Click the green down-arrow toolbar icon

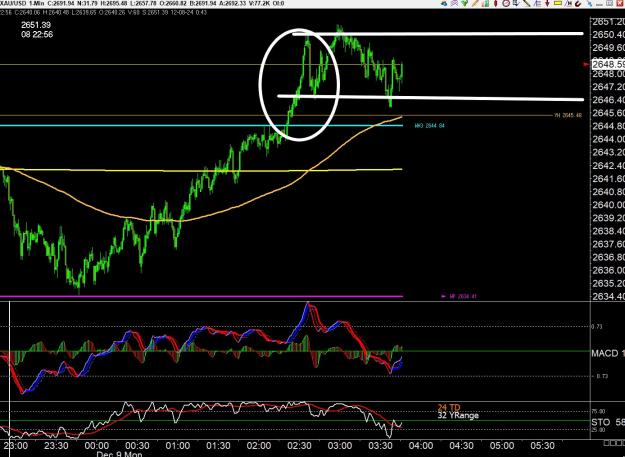(x=464, y=3)
